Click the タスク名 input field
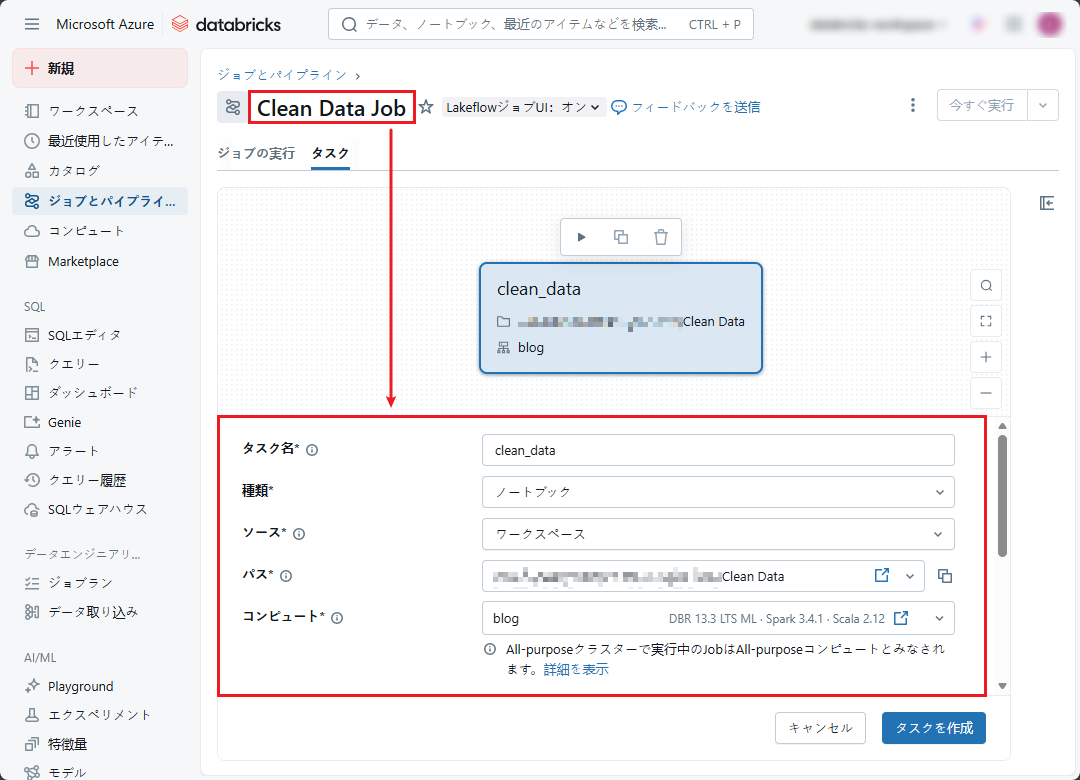 pyautogui.click(x=717, y=450)
